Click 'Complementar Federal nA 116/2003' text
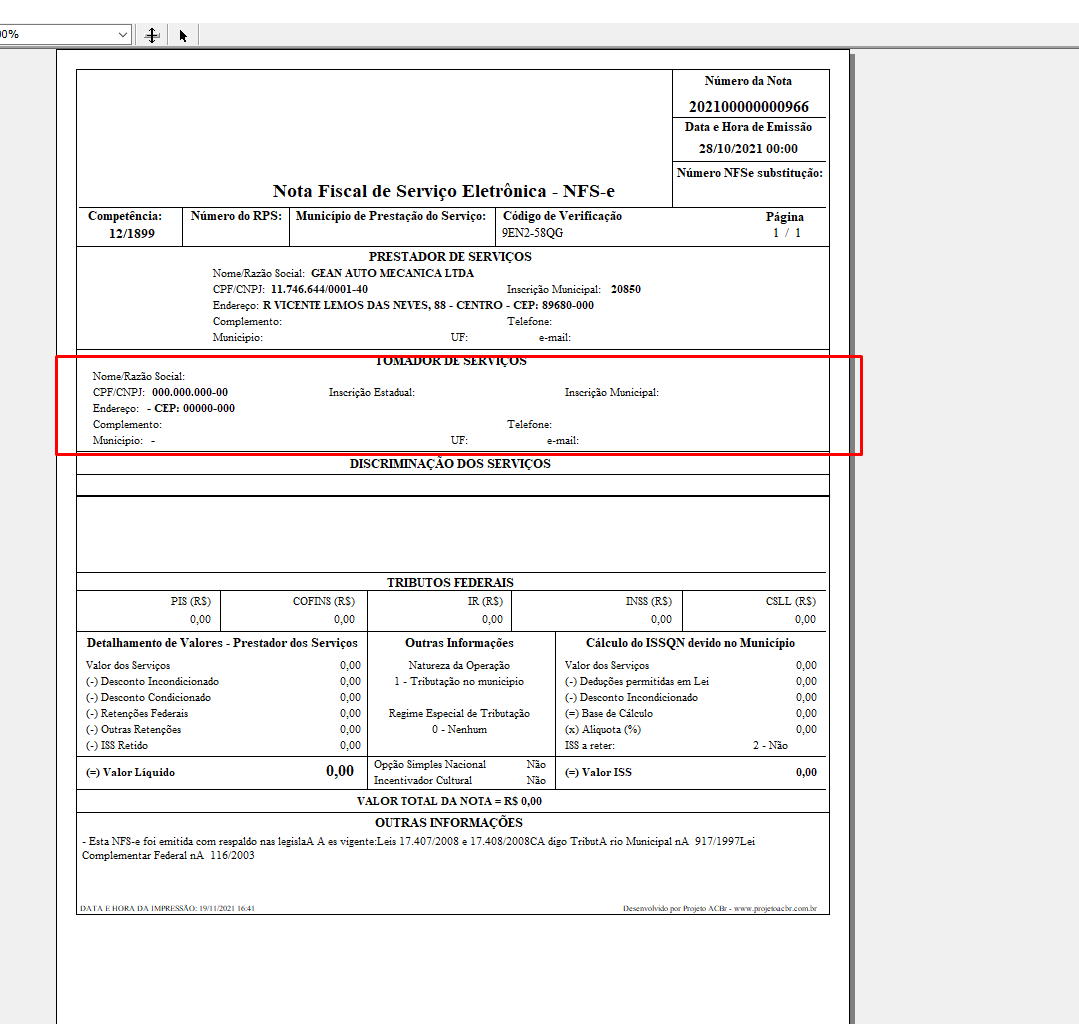Image resolution: width=1079 pixels, height=1024 pixels. 168,855
